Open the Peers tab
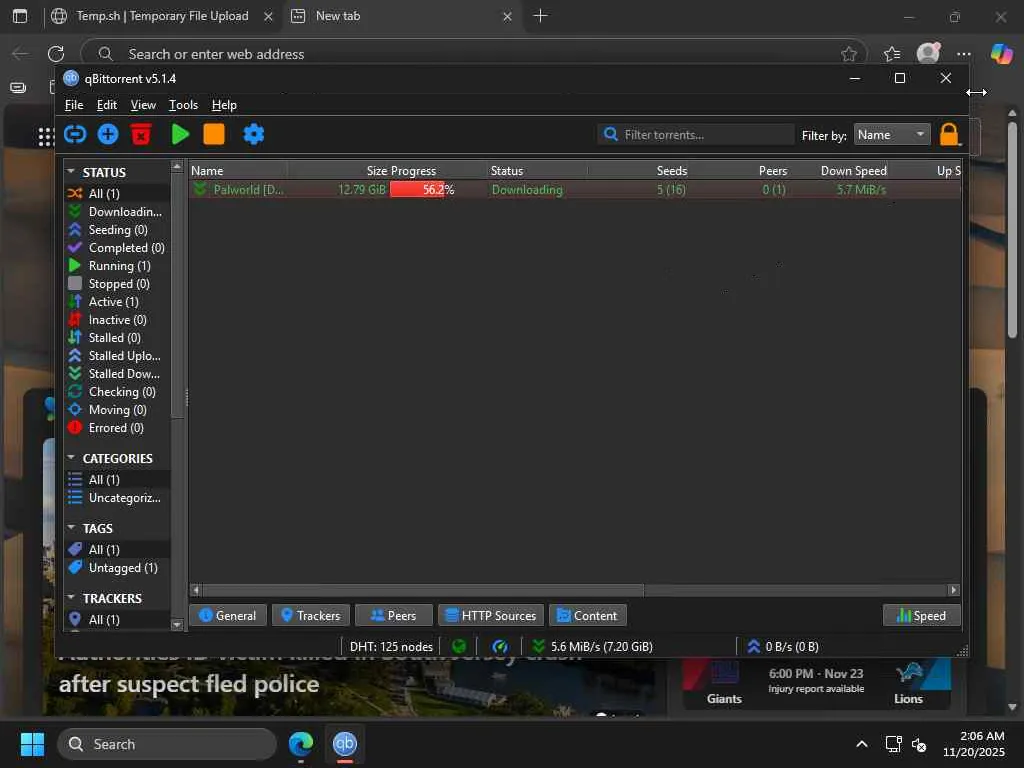 [x=394, y=615]
